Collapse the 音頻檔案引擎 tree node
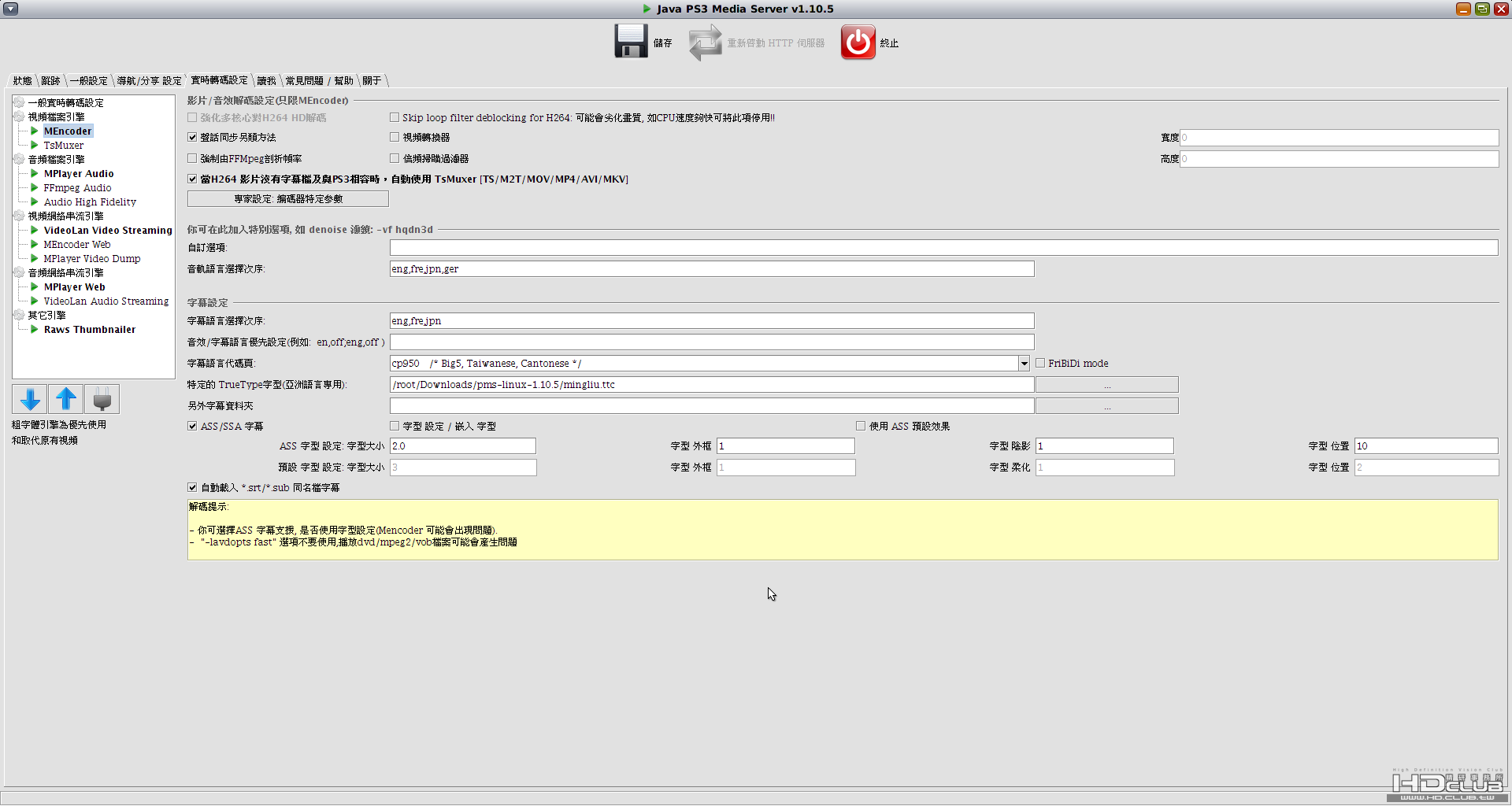1512x806 pixels. click(x=19, y=159)
